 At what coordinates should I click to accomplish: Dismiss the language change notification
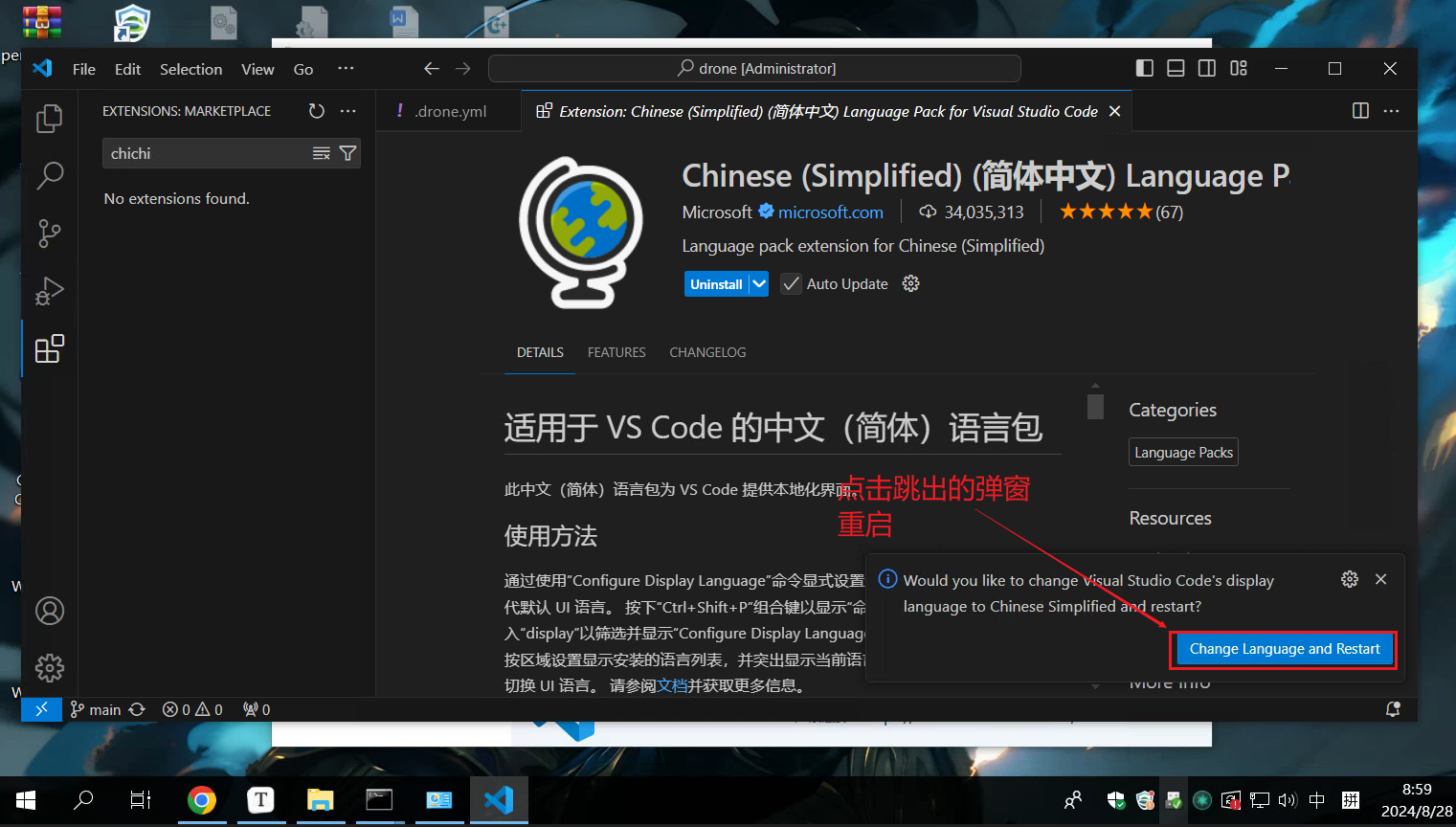tap(1380, 579)
